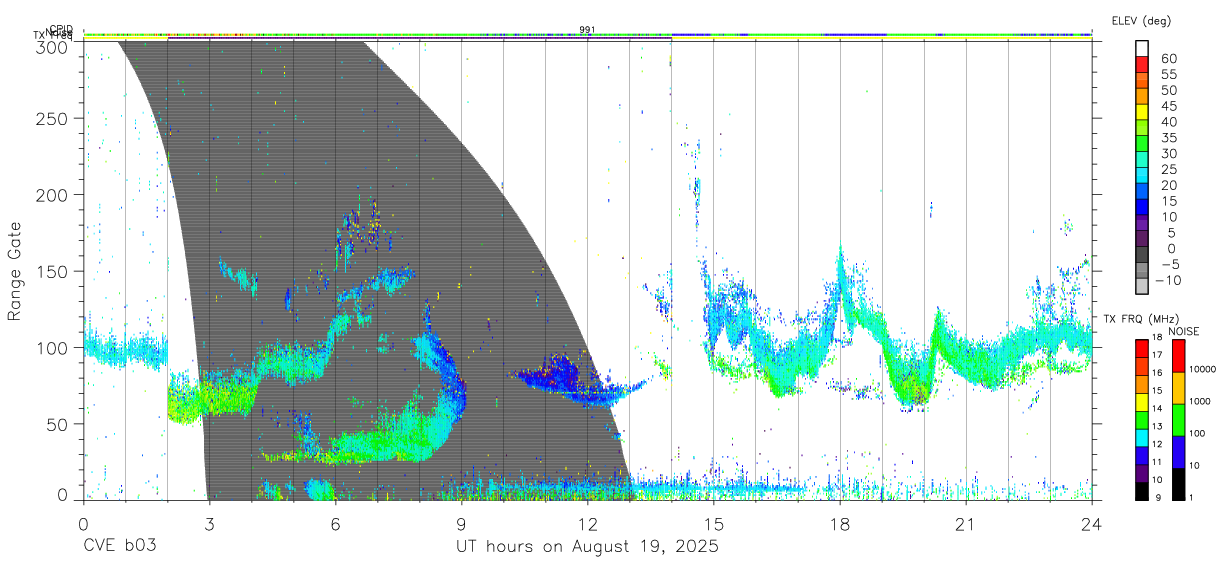Click the 'Range Gate' y-axis label
Image resolution: width=1228 pixels, height=567 pixels.
[x=15, y=272]
